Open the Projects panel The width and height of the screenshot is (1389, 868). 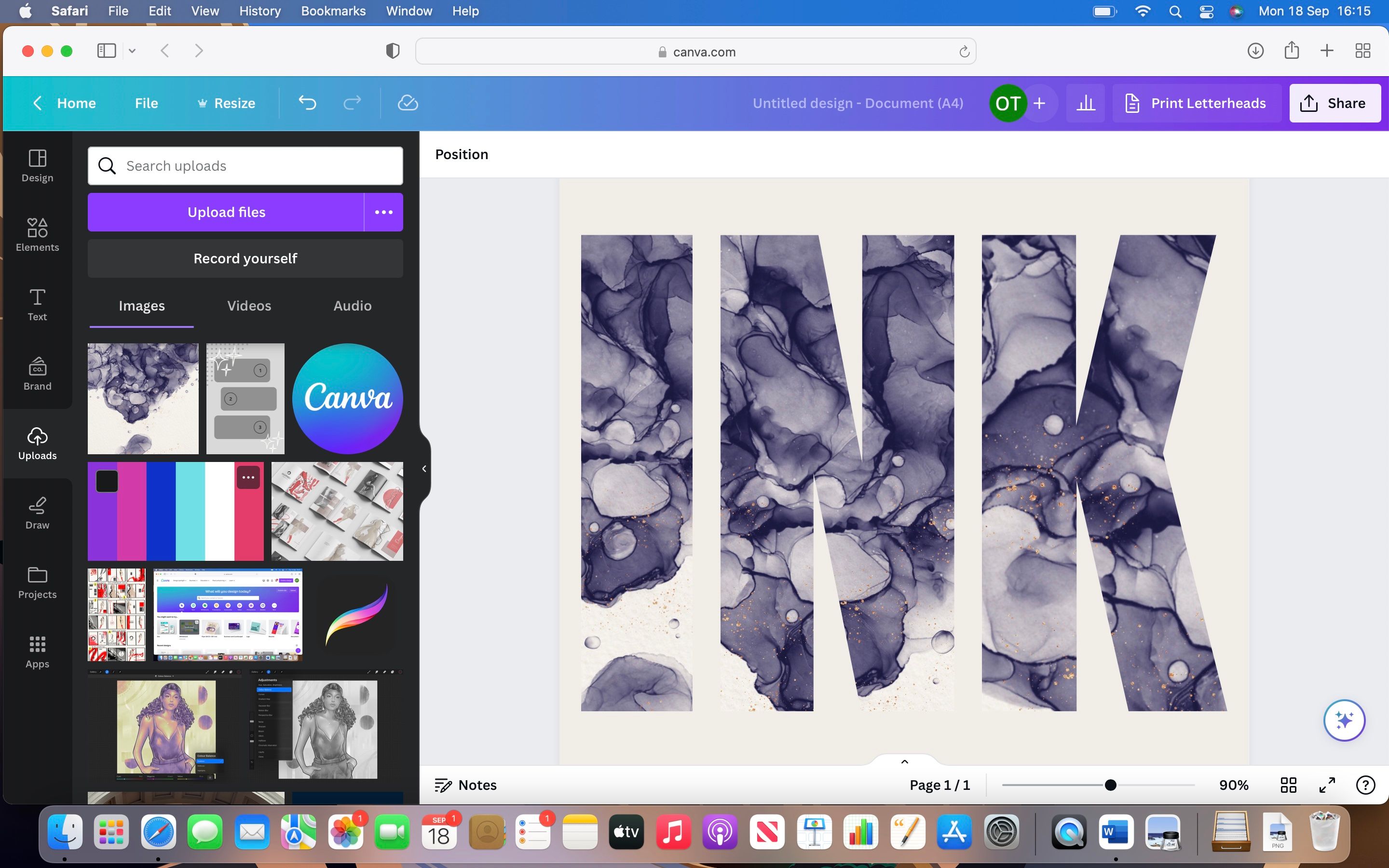[x=37, y=582]
